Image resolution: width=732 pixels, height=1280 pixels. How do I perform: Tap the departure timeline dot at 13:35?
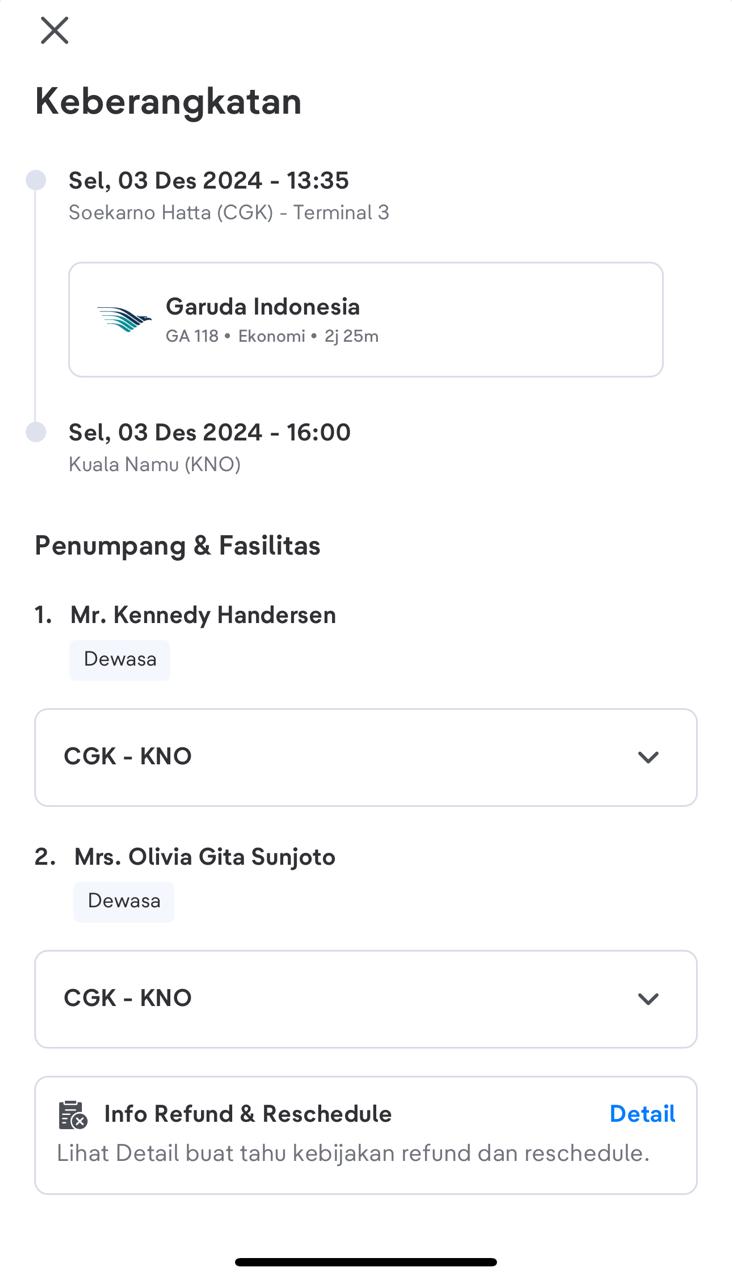pyautogui.click(x=36, y=180)
